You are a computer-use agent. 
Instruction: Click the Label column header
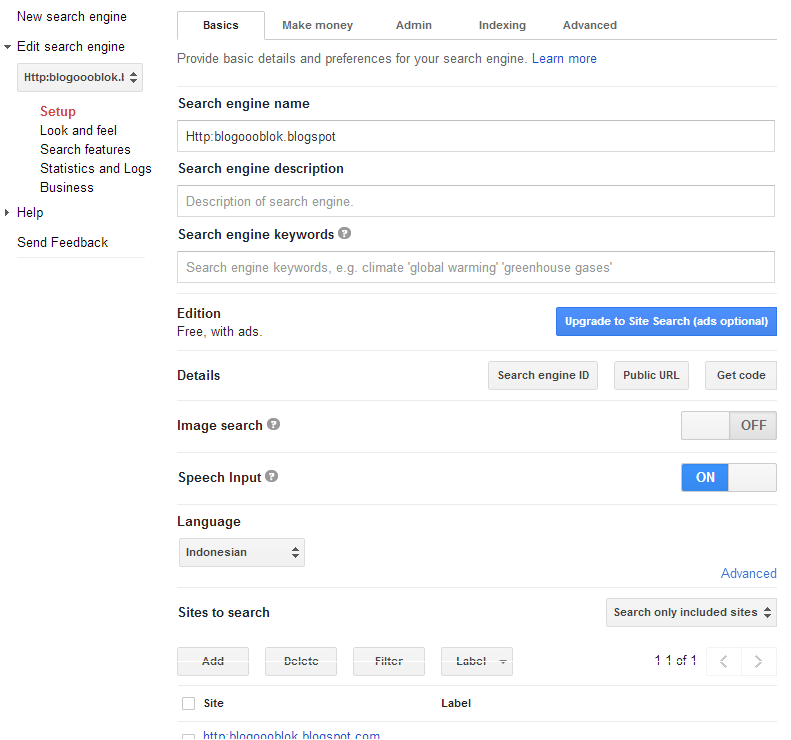[456, 703]
